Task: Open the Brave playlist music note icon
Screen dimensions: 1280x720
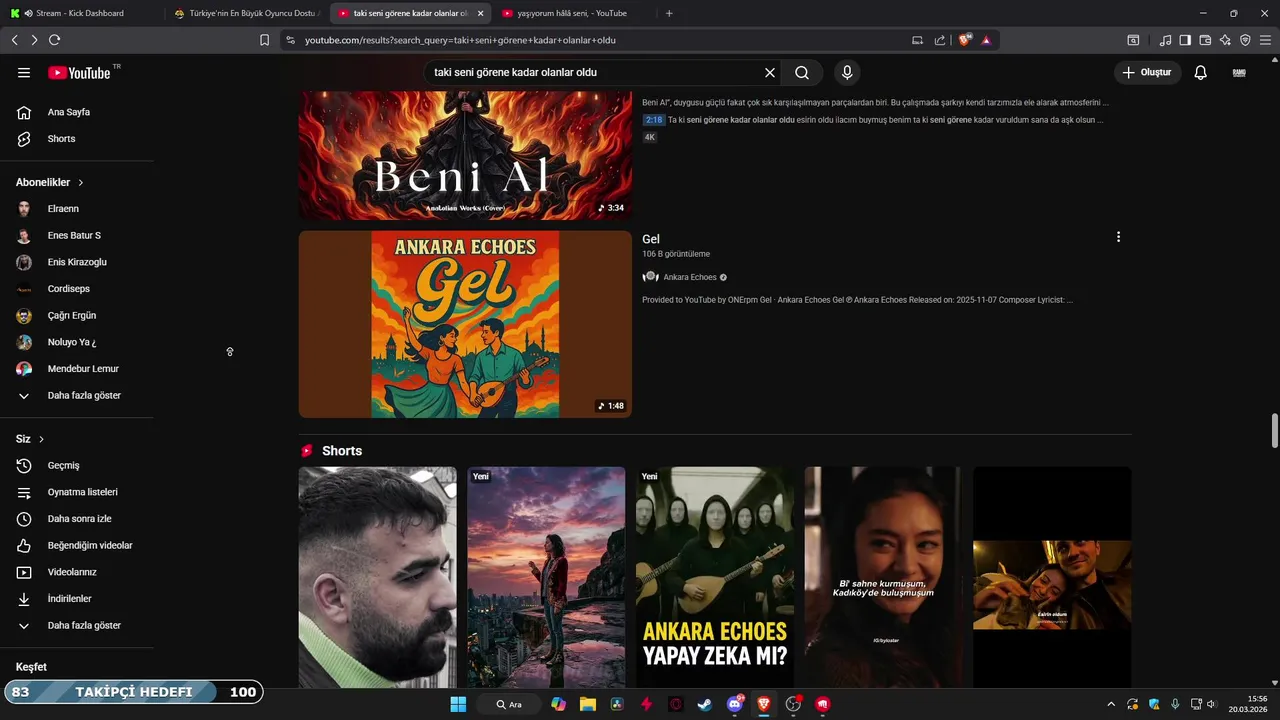Action: click(x=1165, y=40)
